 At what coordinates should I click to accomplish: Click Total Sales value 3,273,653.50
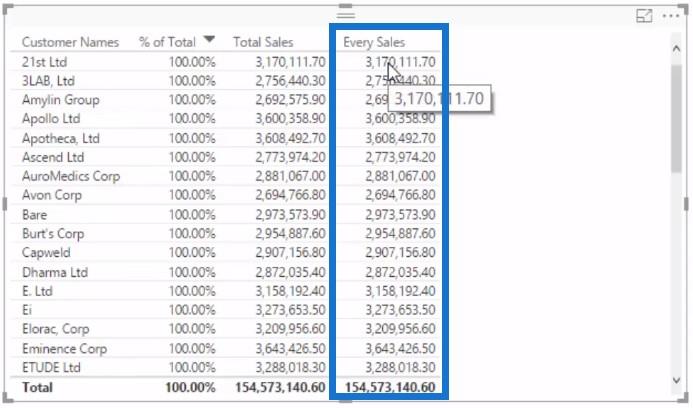click(290, 310)
